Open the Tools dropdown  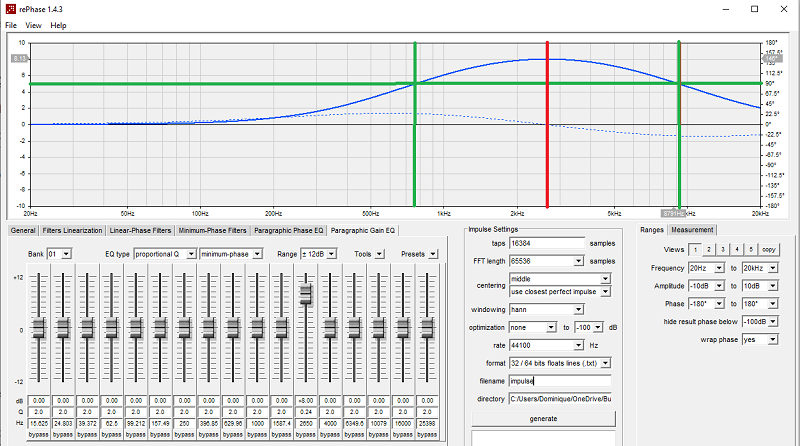tap(380, 254)
